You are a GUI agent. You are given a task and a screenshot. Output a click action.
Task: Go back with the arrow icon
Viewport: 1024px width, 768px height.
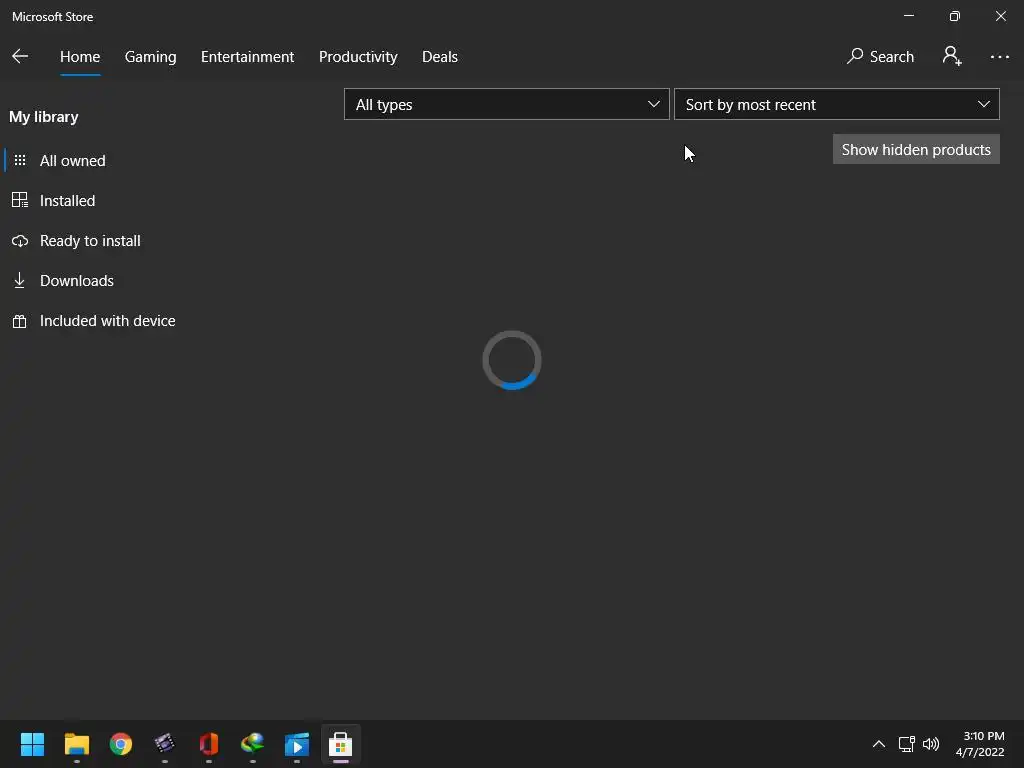(x=20, y=56)
